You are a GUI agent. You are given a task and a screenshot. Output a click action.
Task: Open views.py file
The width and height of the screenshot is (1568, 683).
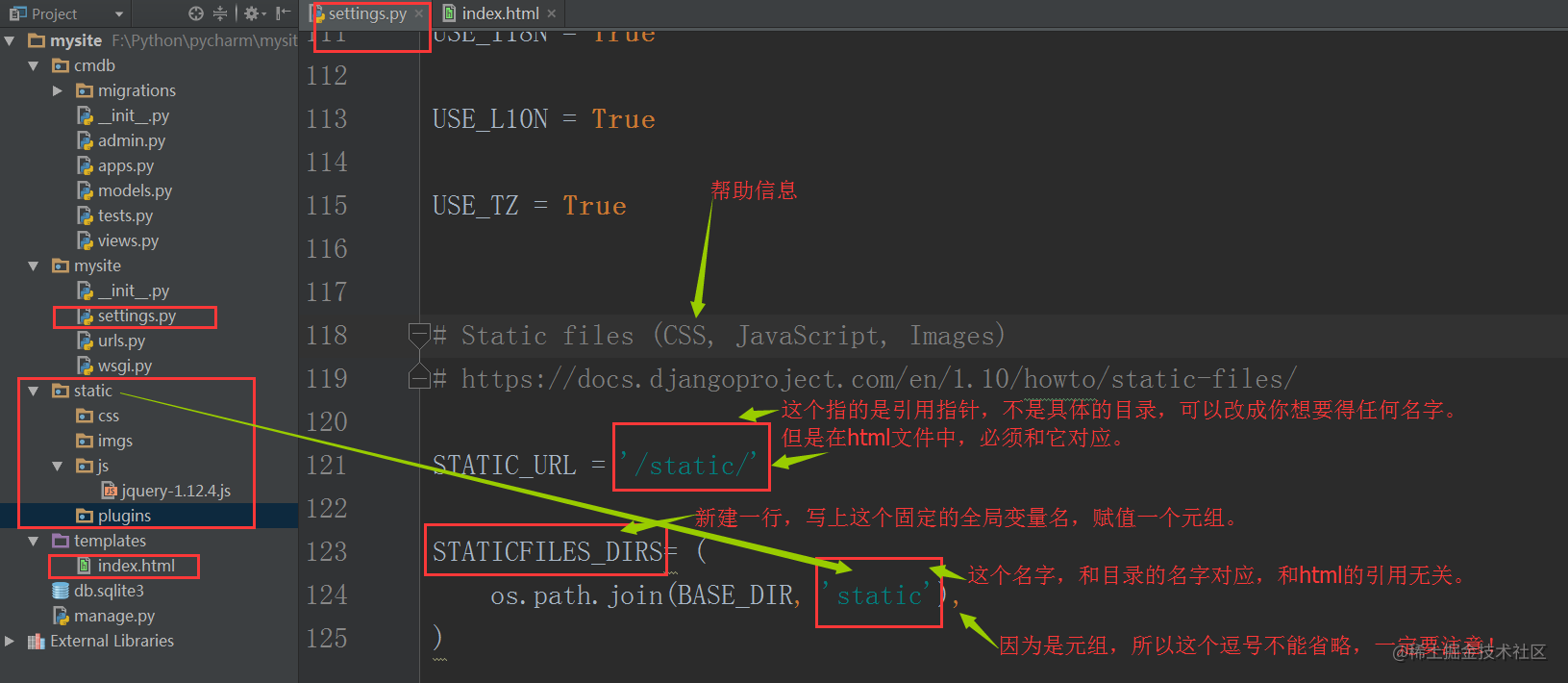point(128,240)
